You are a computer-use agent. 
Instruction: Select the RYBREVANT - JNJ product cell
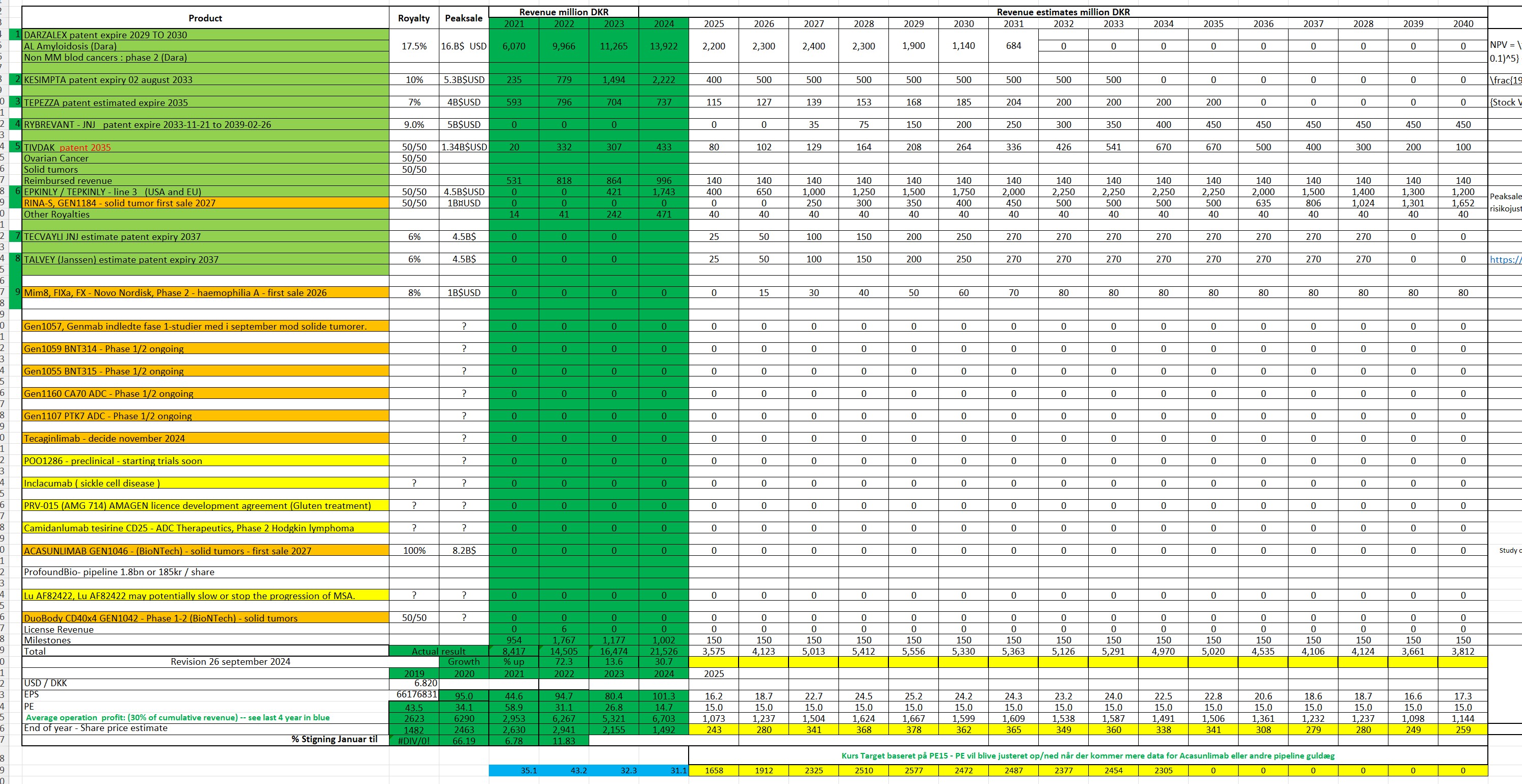pos(205,125)
